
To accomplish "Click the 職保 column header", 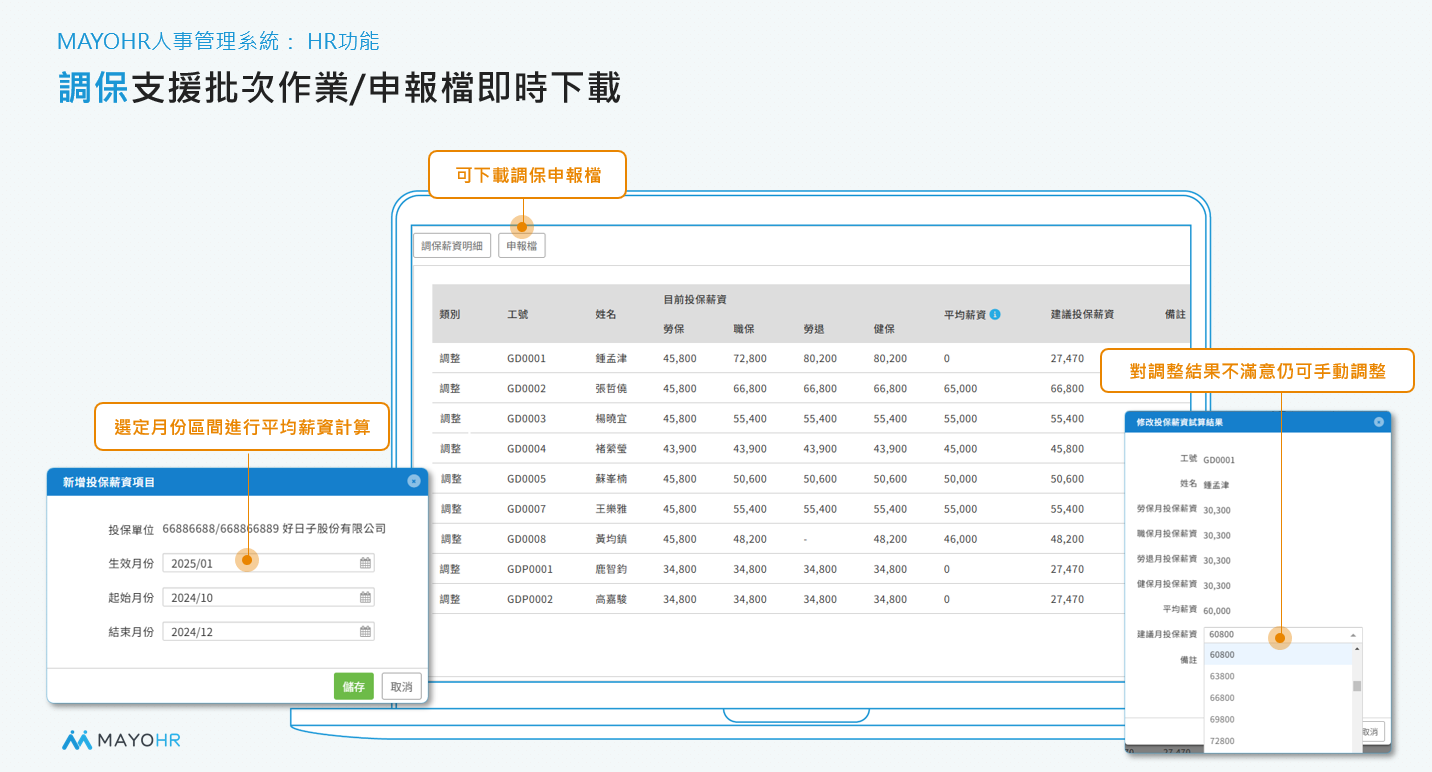I will click(744, 329).
